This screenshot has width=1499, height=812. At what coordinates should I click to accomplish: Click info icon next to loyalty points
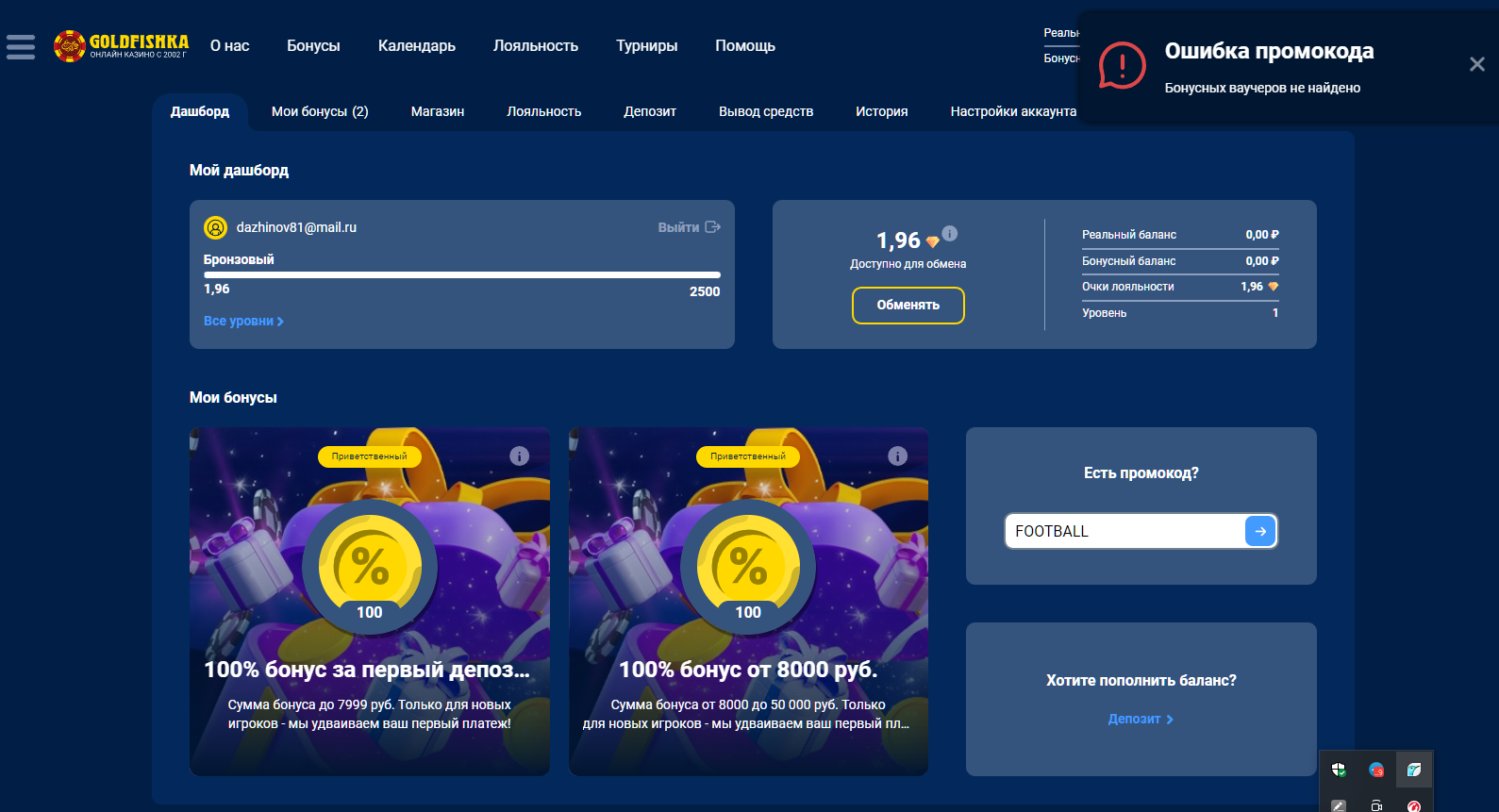[x=950, y=233]
